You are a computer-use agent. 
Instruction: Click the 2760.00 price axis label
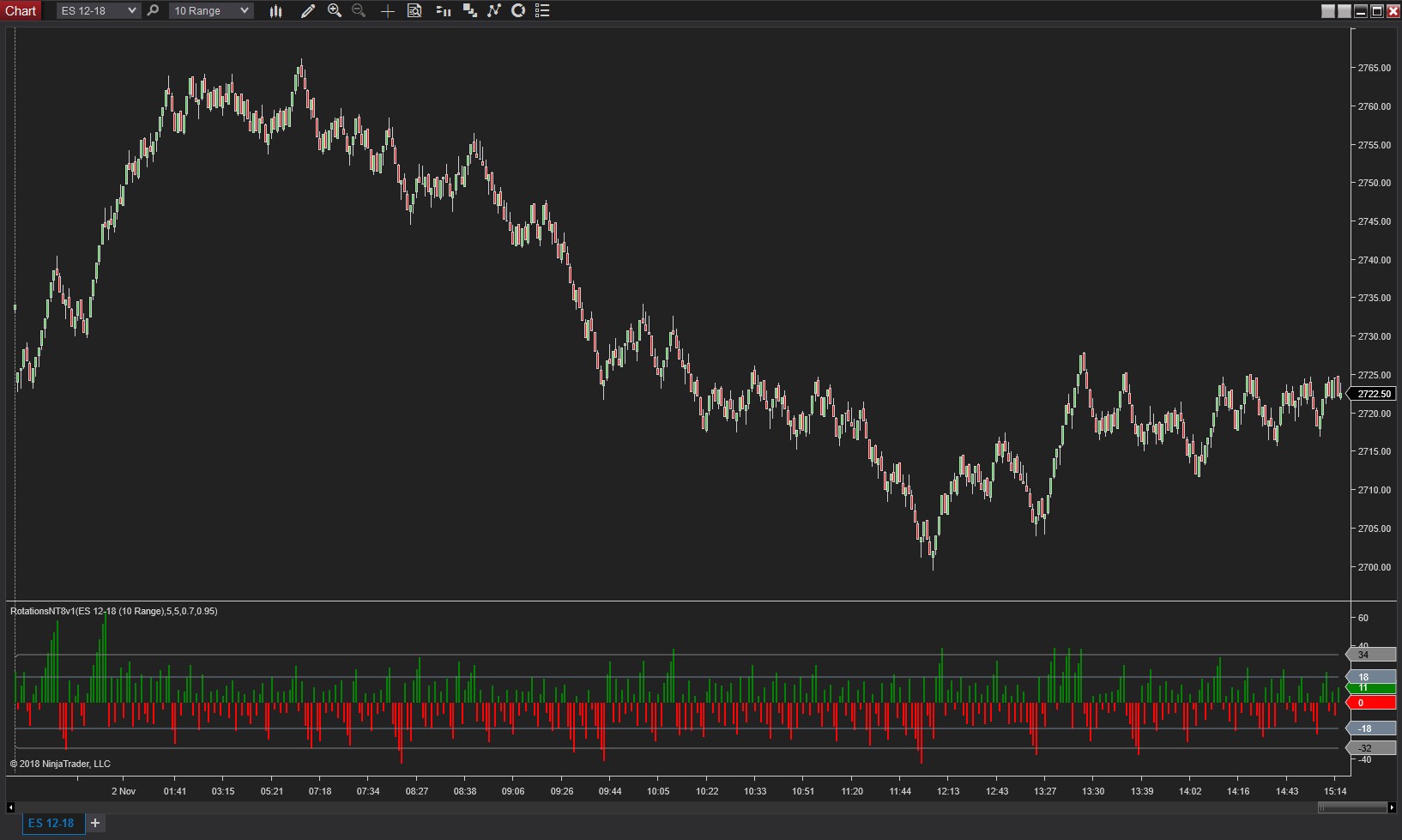click(1374, 106)
